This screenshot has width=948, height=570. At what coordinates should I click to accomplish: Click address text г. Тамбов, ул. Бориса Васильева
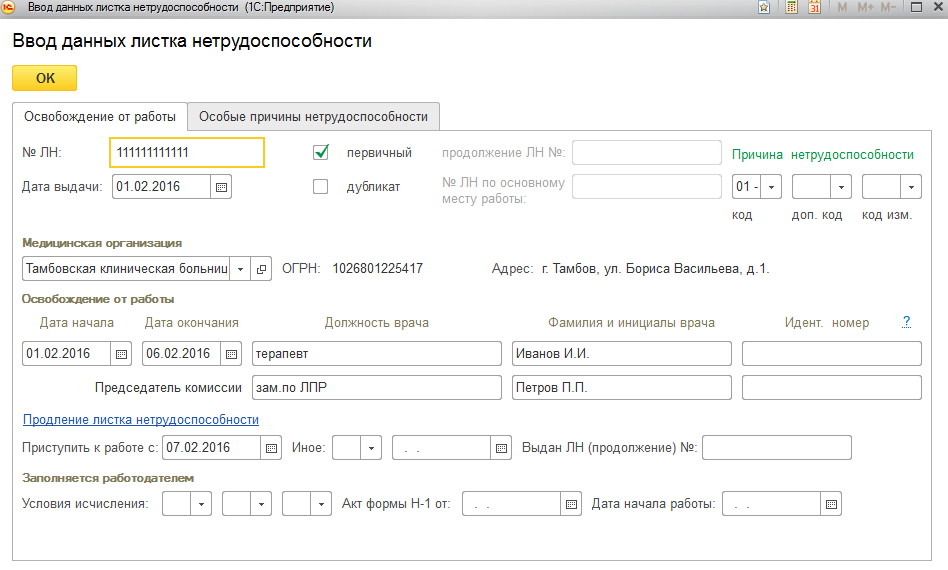[x=655, y=269]
